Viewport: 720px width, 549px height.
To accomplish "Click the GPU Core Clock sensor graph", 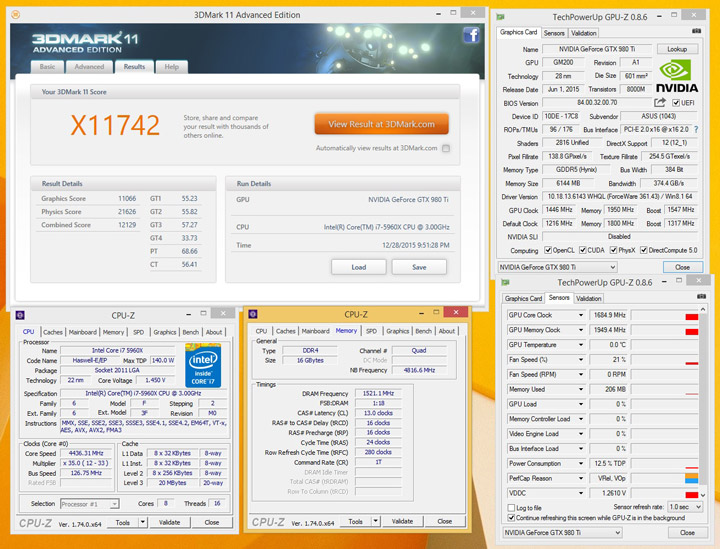I will pyautogui.click(x=665, y=315).
